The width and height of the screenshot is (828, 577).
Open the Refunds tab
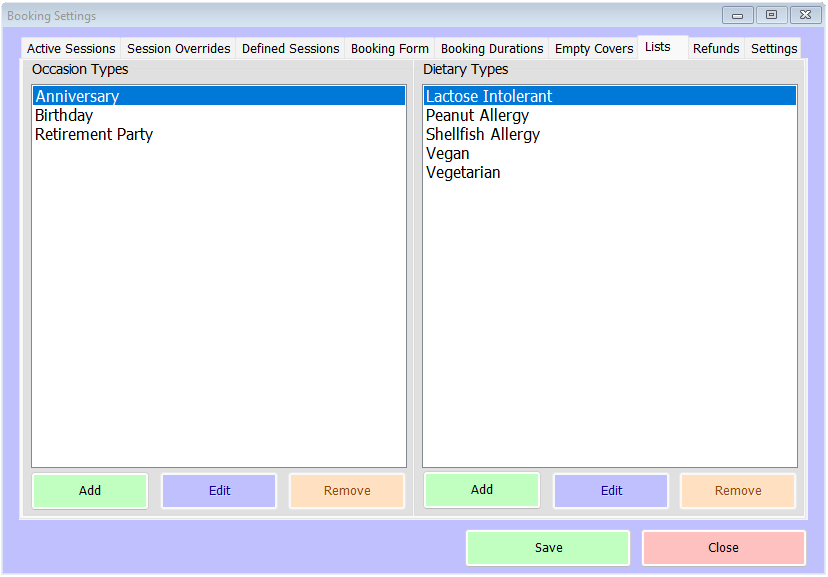(x=716, y=48)
